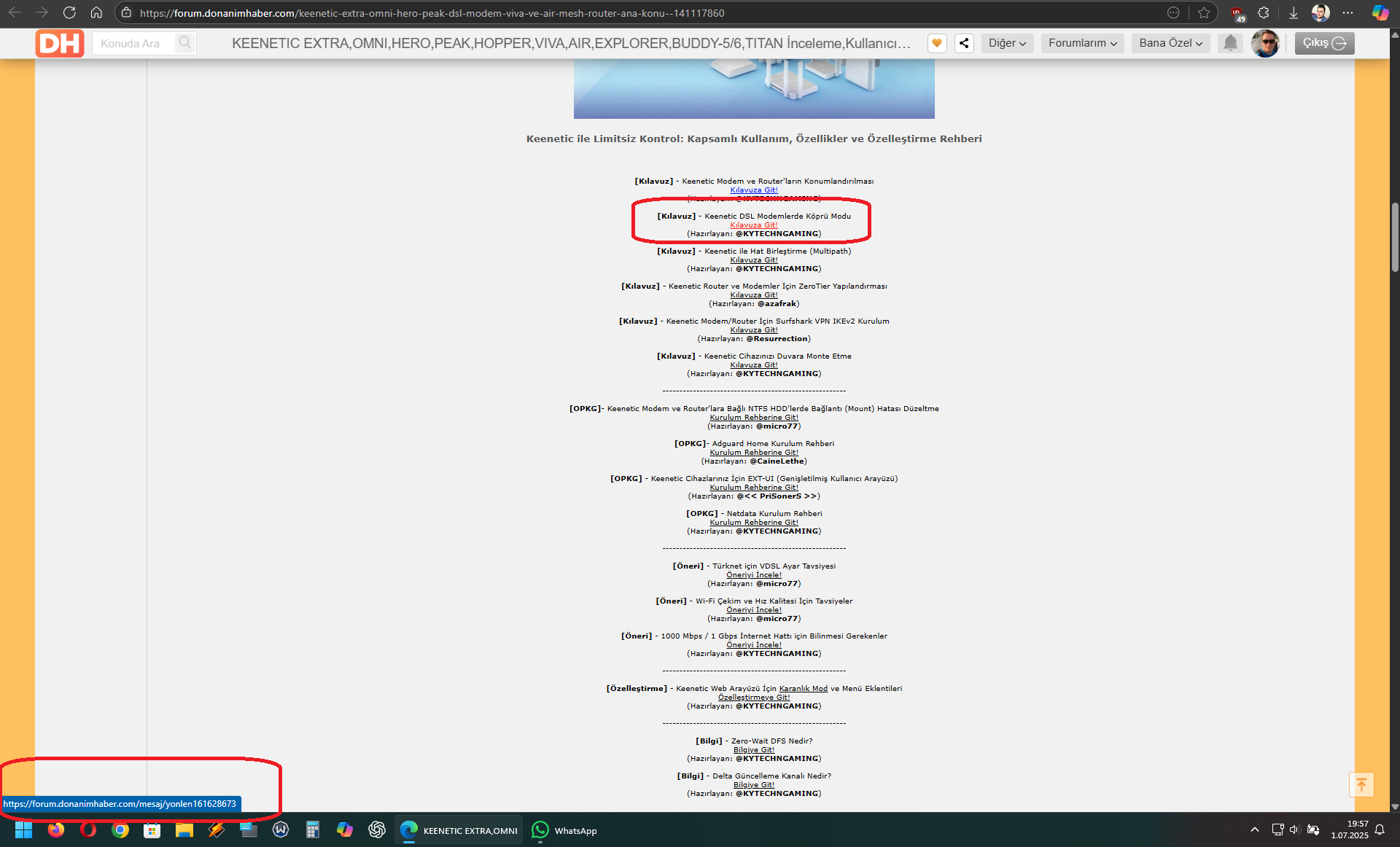The height and width of the screenshot is (847, 1400).
Task: Jump to top with orange arrow button
Action: pyautogui.click(x=1361, y=785)
